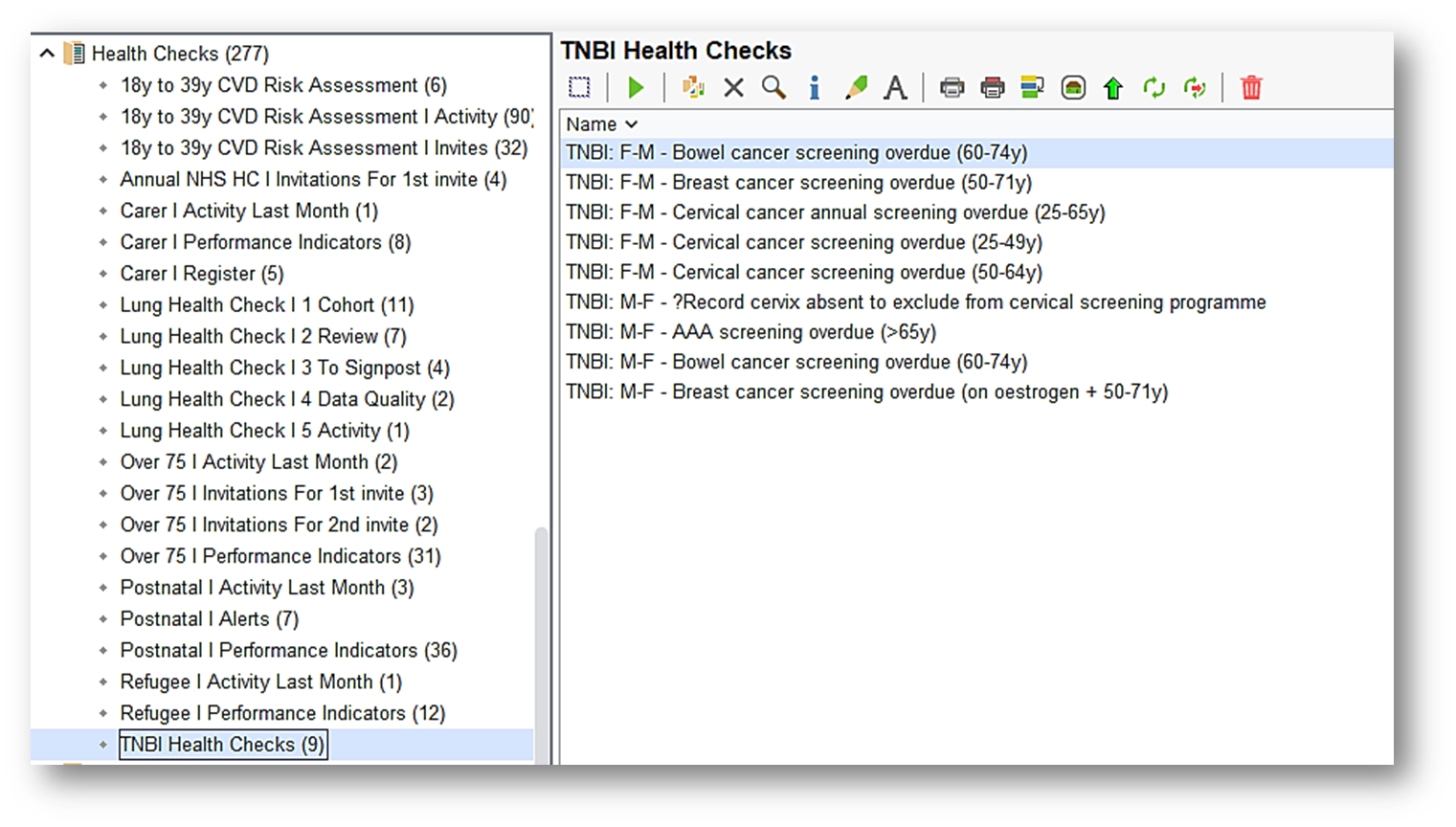Edit the report with the pencil icon
The width and height of the screenshot is (1456, 827).
click(856, 88)
